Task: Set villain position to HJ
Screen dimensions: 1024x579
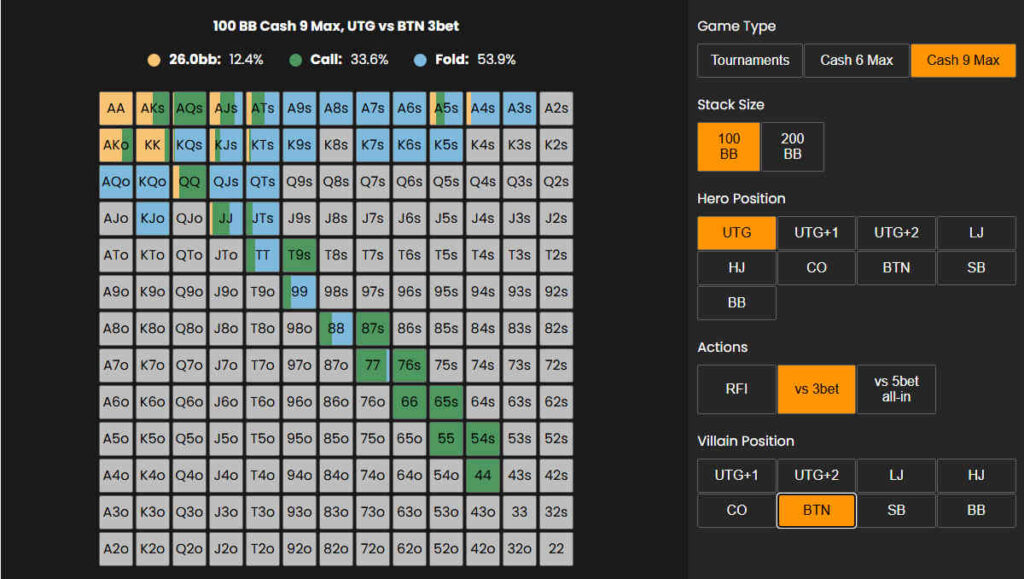Action: point(976,475)
